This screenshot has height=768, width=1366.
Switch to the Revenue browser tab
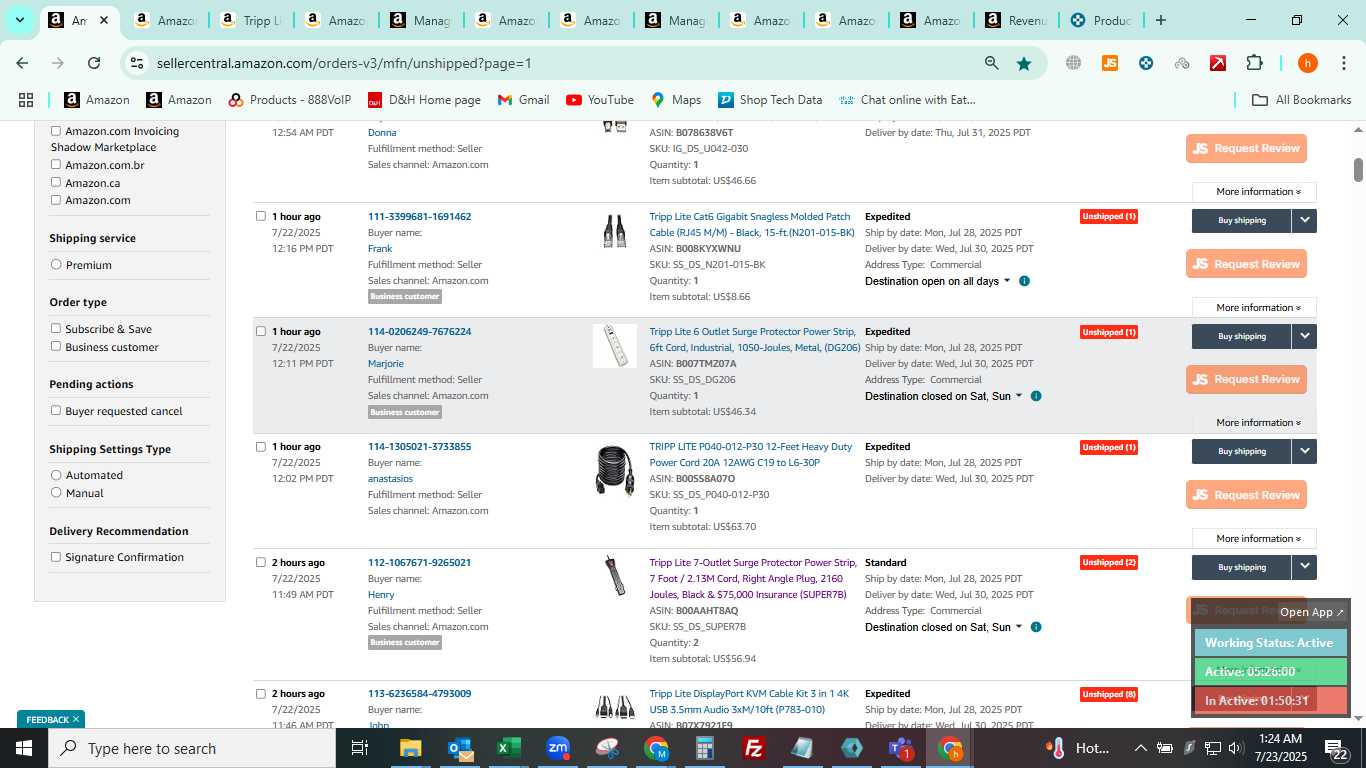coord(1018,20)
